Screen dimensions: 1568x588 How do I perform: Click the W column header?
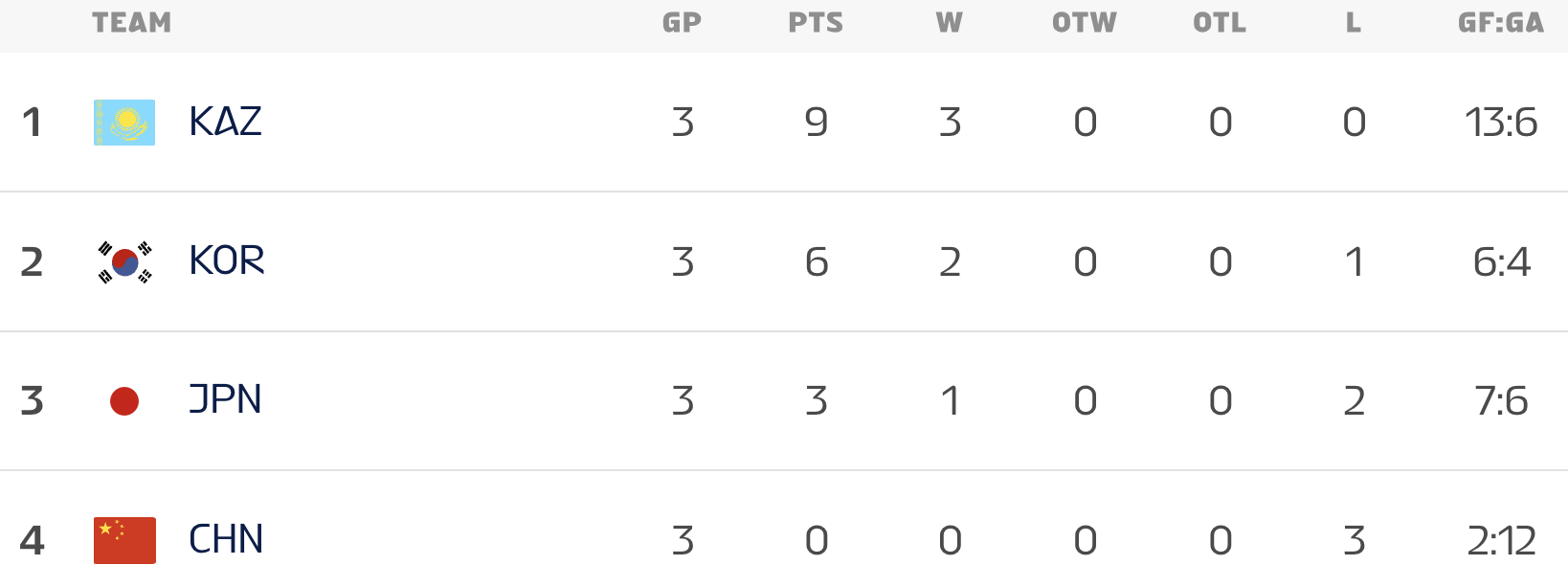coord(950,23)
